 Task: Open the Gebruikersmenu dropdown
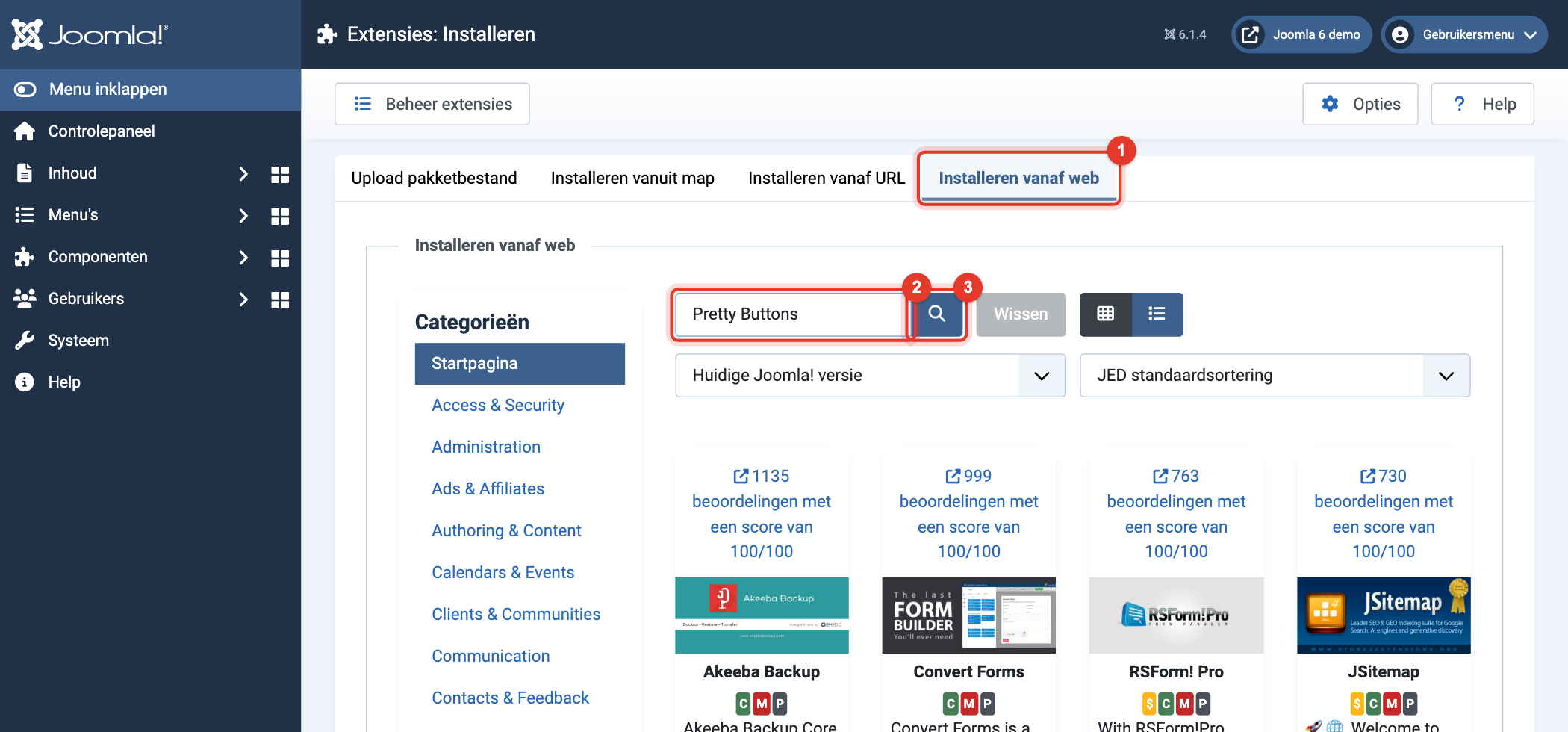coord(1464,34)
